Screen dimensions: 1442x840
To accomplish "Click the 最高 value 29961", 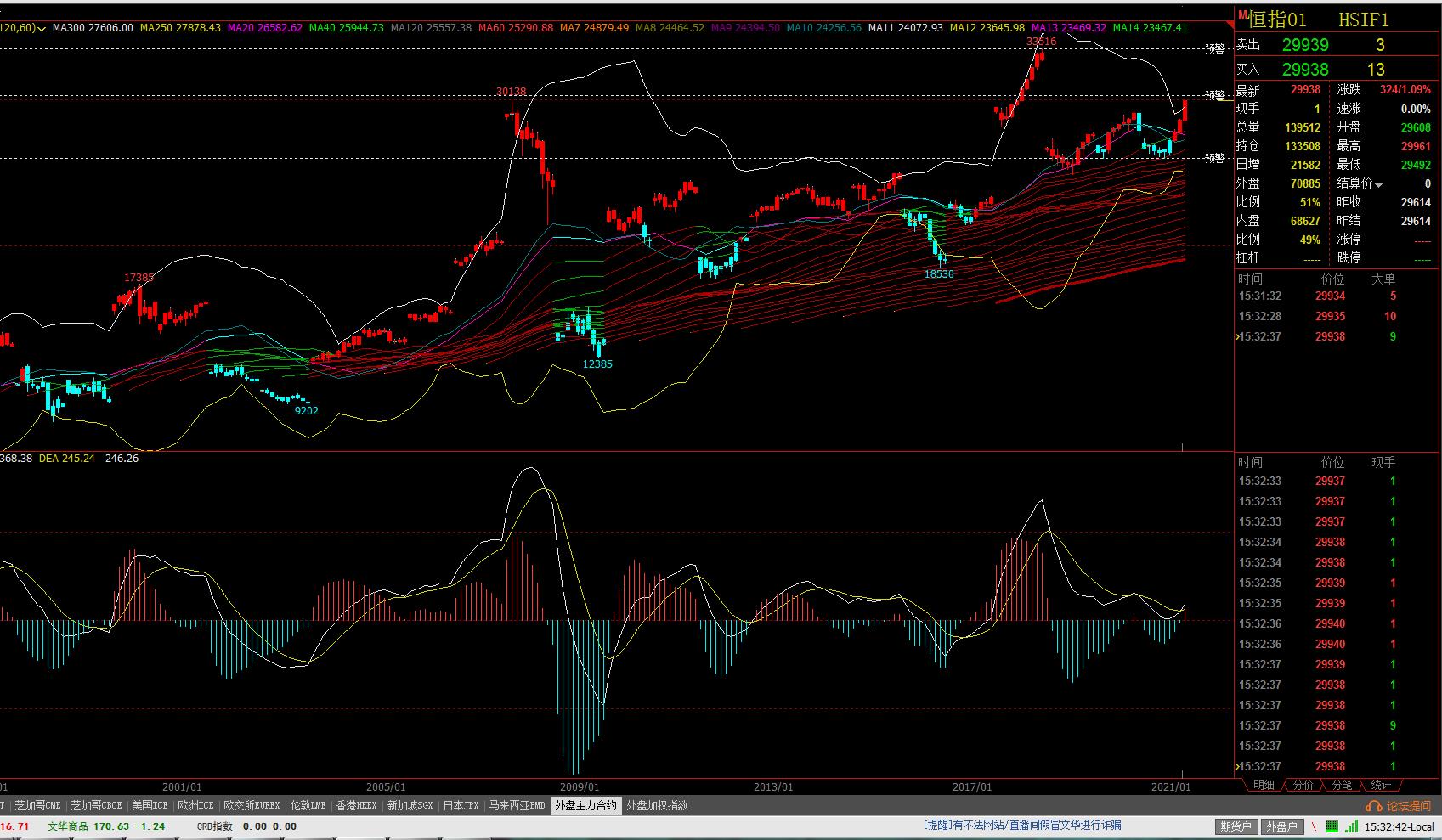I will point(1416,146).
